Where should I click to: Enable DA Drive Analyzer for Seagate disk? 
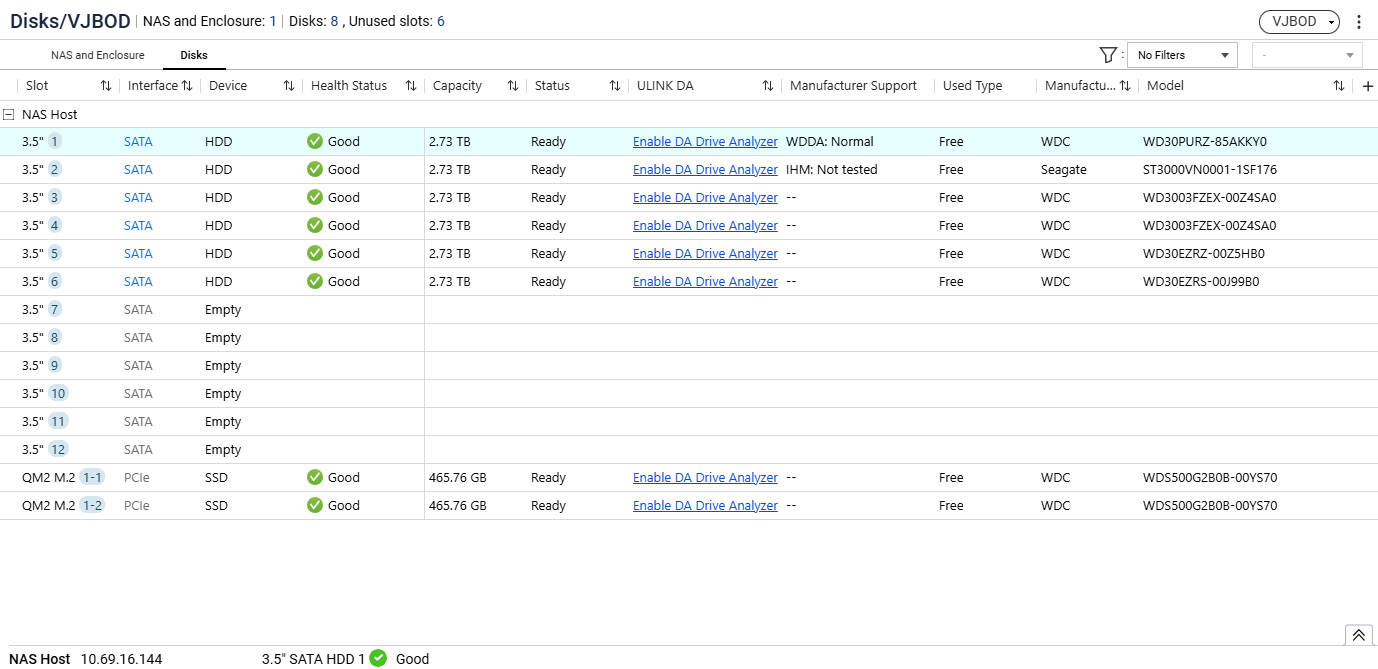(x=705, y=170)
